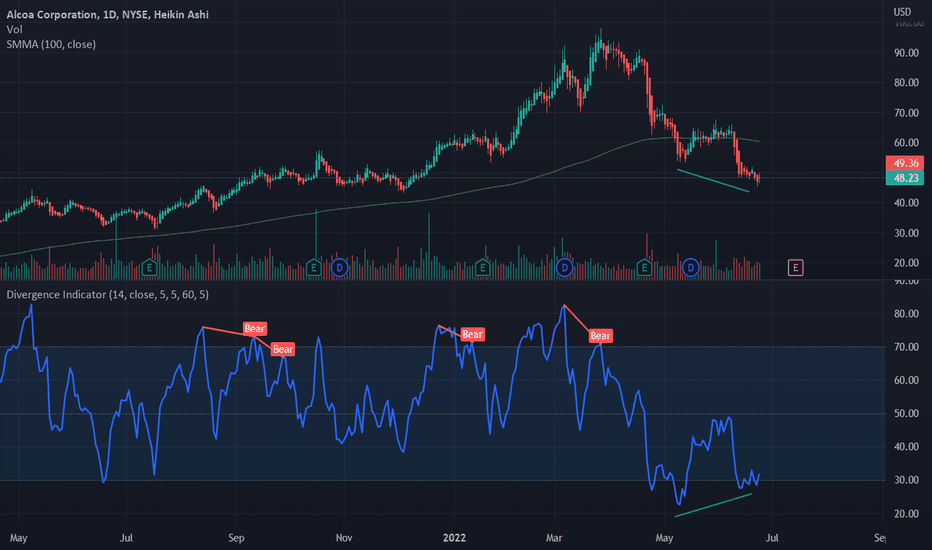Click the 50.00 level label in the indicator pane

pos(906,413)
